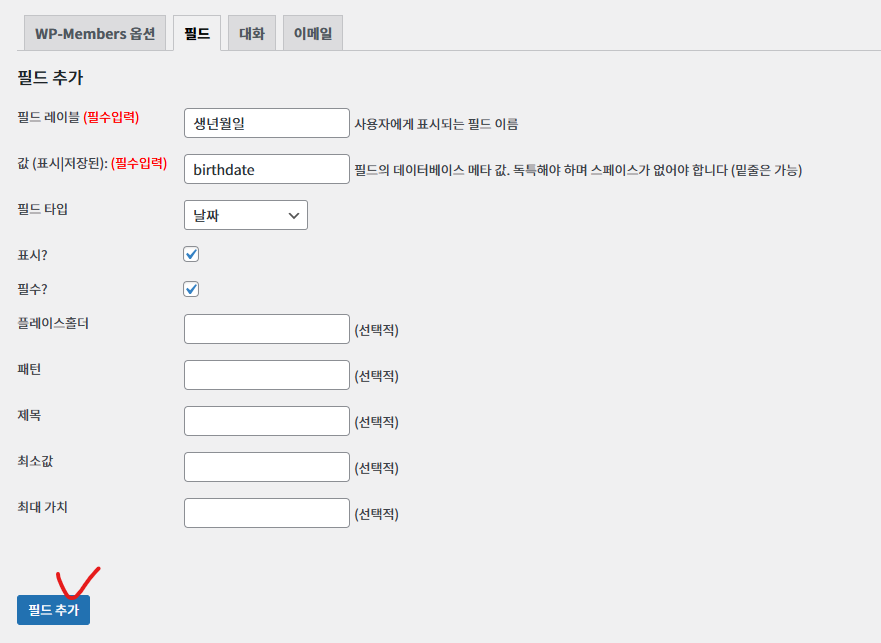The width and height of the screenshot is (881, 643).
Task: Click the 최대 가치 input field
Action: 267,513
